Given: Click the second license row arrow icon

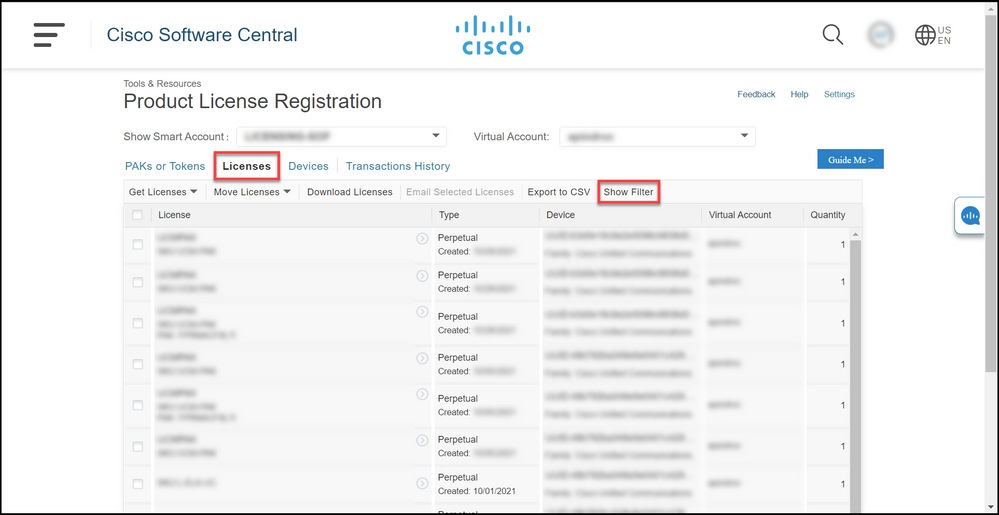Looking at the screenshot, I should pos(422,275).
